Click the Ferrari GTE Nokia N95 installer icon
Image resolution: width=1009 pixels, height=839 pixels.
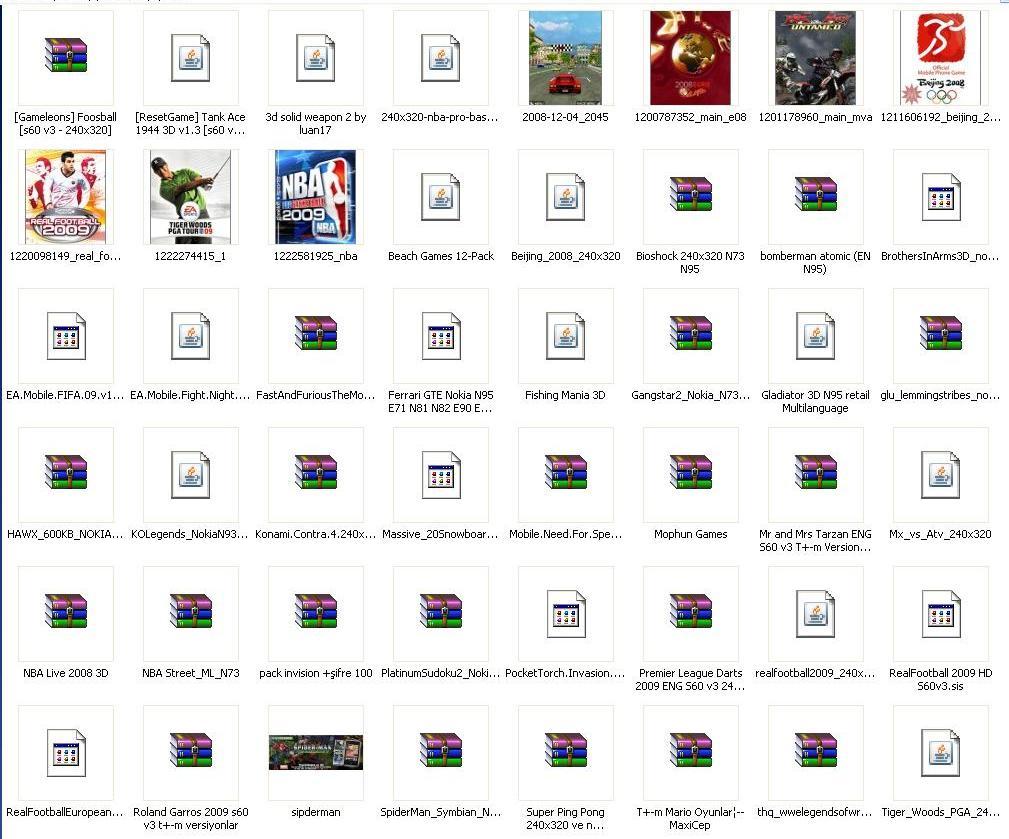pyautogui.click(x=440, y=335)
